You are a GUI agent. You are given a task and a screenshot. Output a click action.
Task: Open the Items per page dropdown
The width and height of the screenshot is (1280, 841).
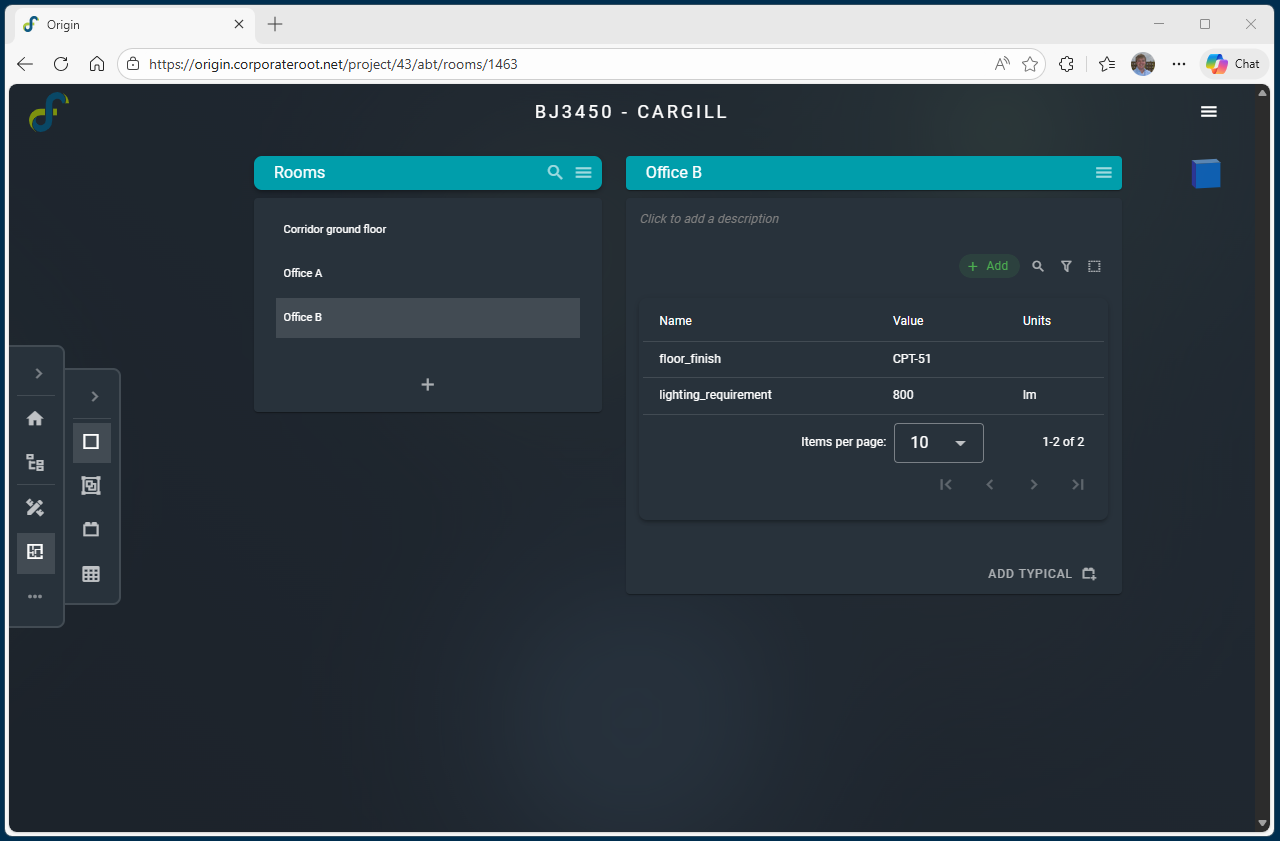pos(938,443)
